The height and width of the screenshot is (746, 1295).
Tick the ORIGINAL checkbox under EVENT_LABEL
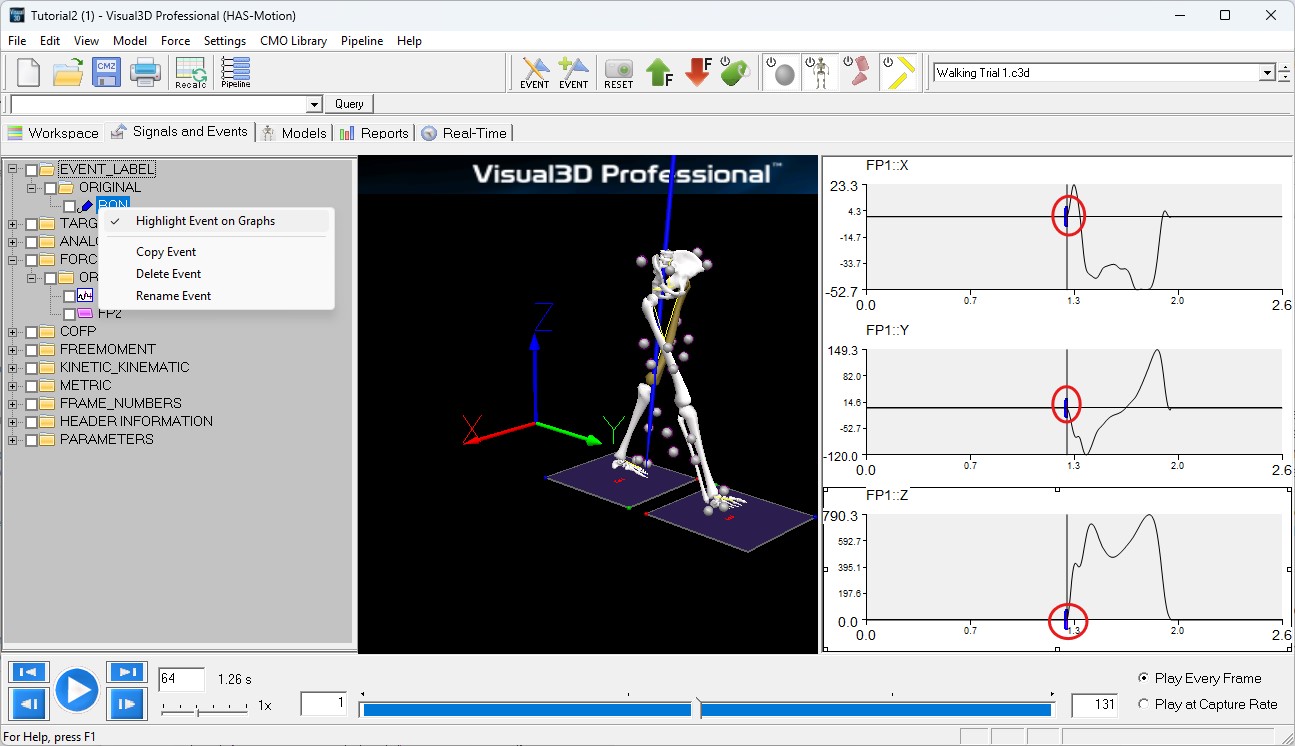(x=51, y=188)
